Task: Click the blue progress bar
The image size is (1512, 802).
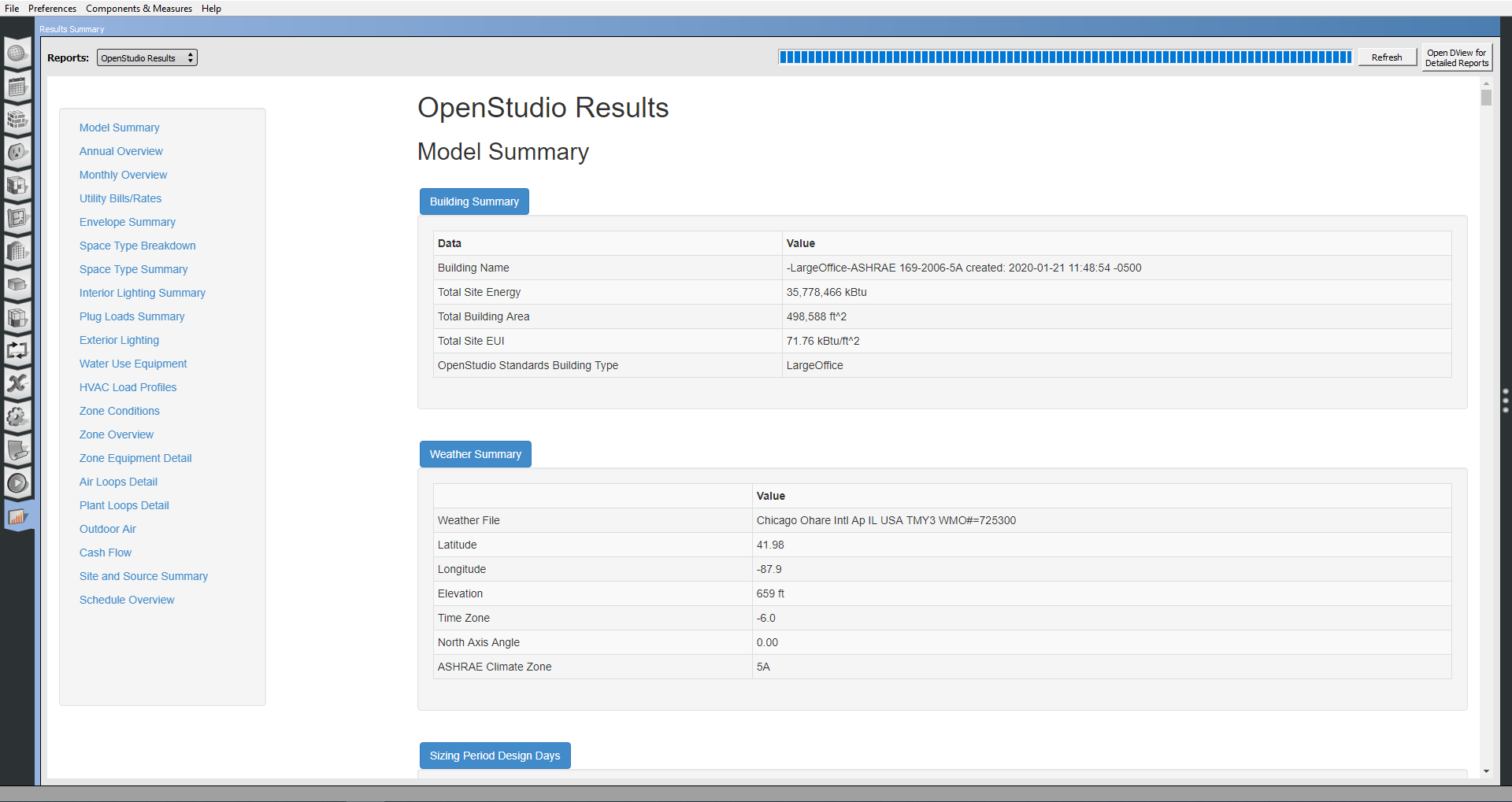Action: click(1063, 56)
